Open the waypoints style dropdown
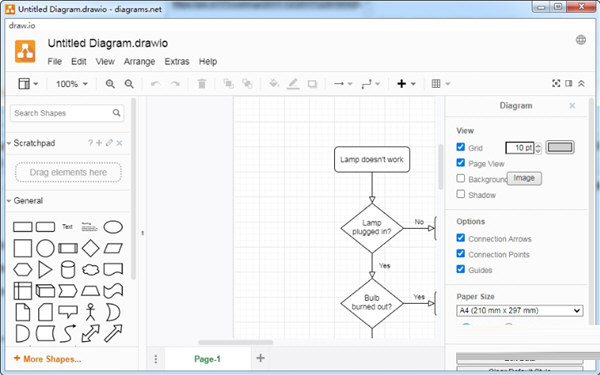This screenshot has width=600, height=375. pyautogui.click(x=370, y=84)
